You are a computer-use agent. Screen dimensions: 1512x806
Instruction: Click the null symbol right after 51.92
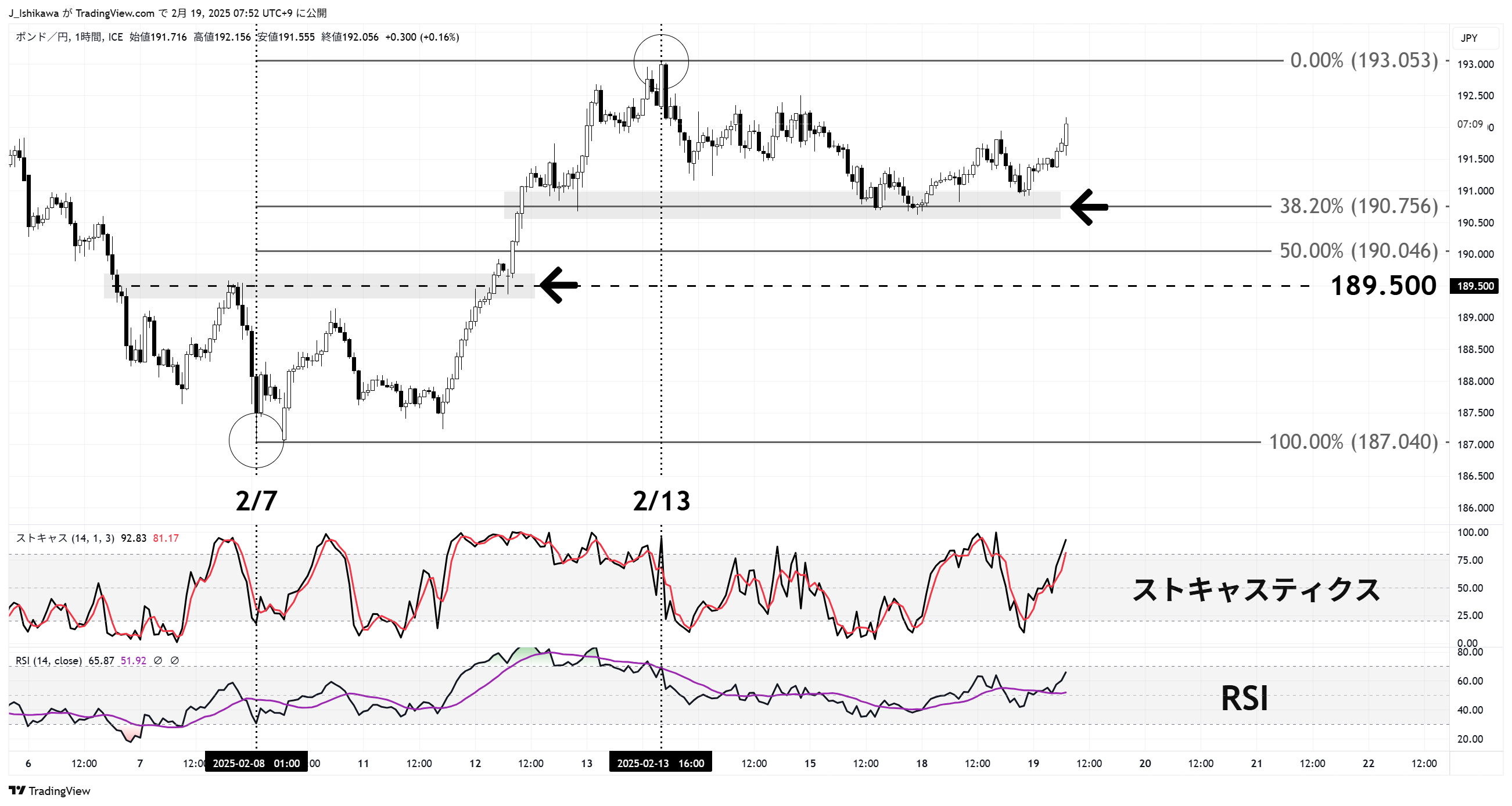(158, 660)
